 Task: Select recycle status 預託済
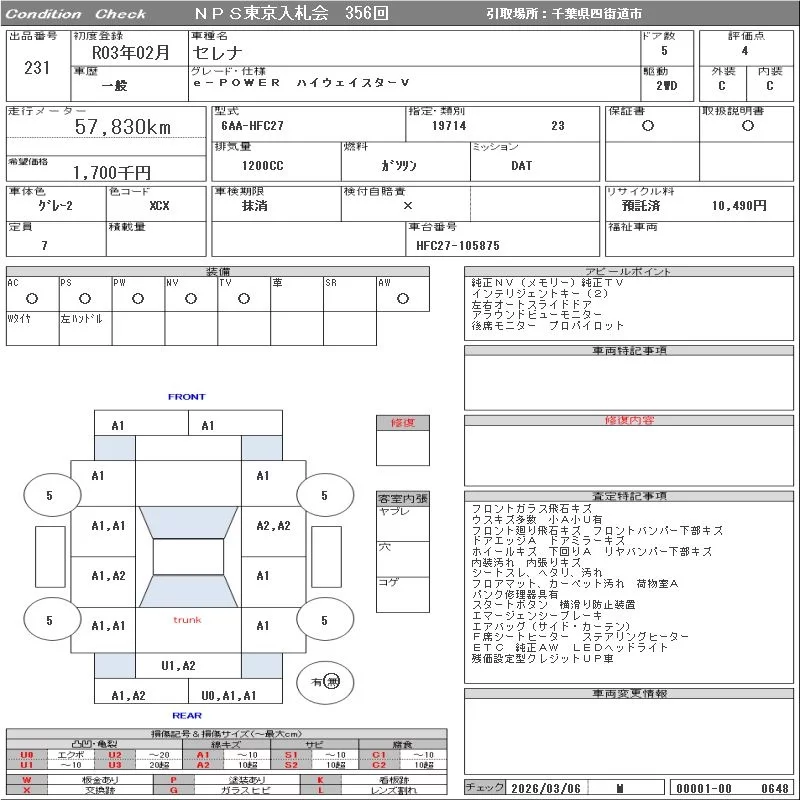point(641,206)
